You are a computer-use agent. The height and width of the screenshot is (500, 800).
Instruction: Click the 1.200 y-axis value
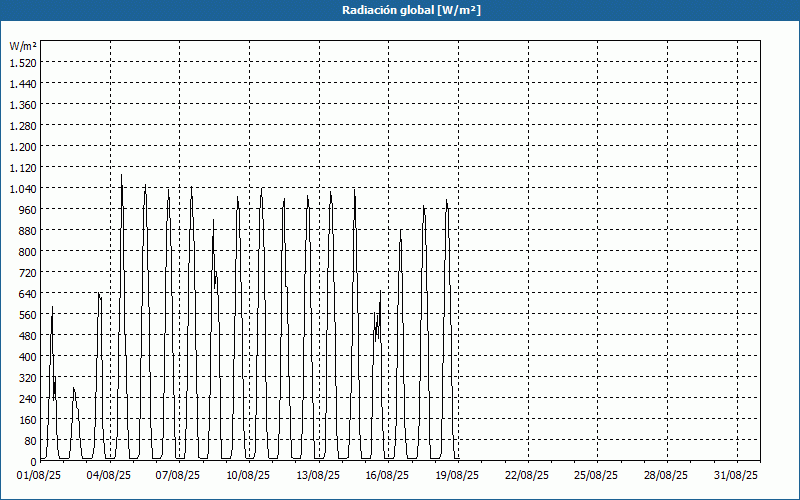tap(23, 146)
